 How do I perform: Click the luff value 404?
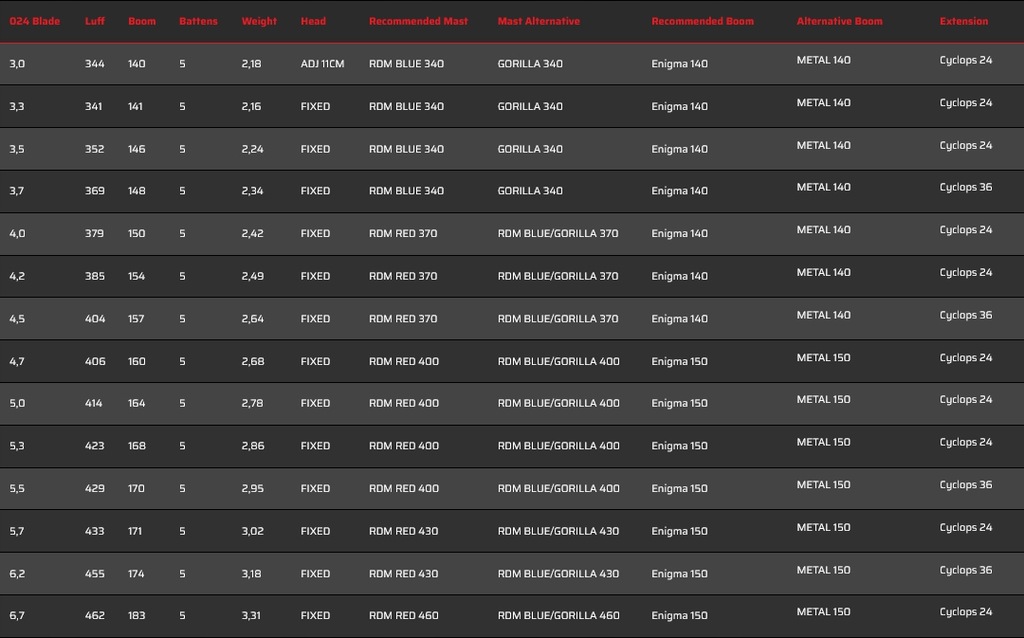(95, 319)
